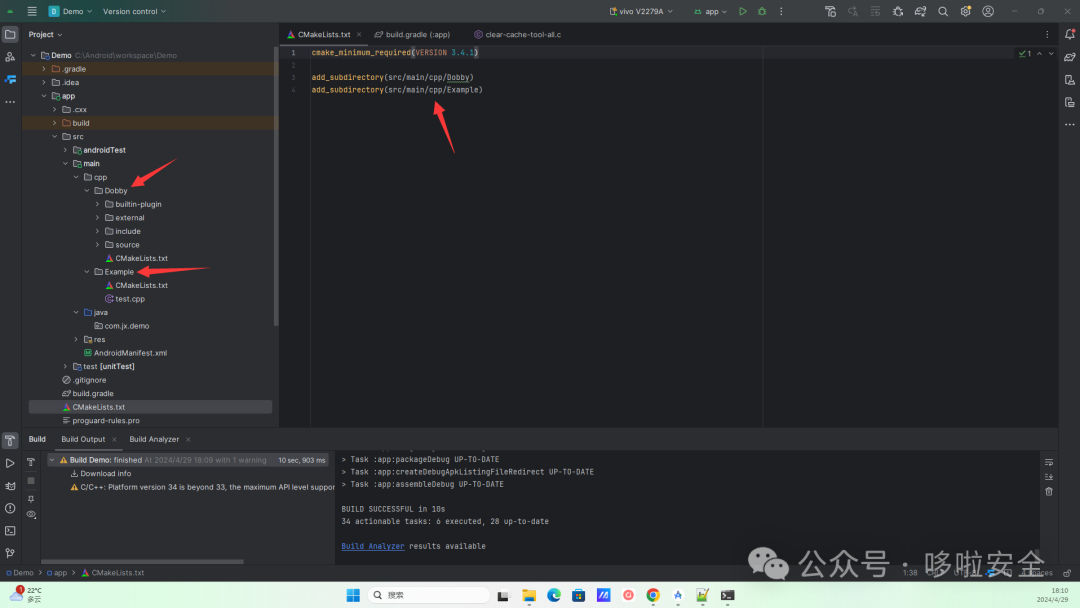Open the notifications bell
The width and height of the screenshot is (1080, 608).
coord(1068,33)
